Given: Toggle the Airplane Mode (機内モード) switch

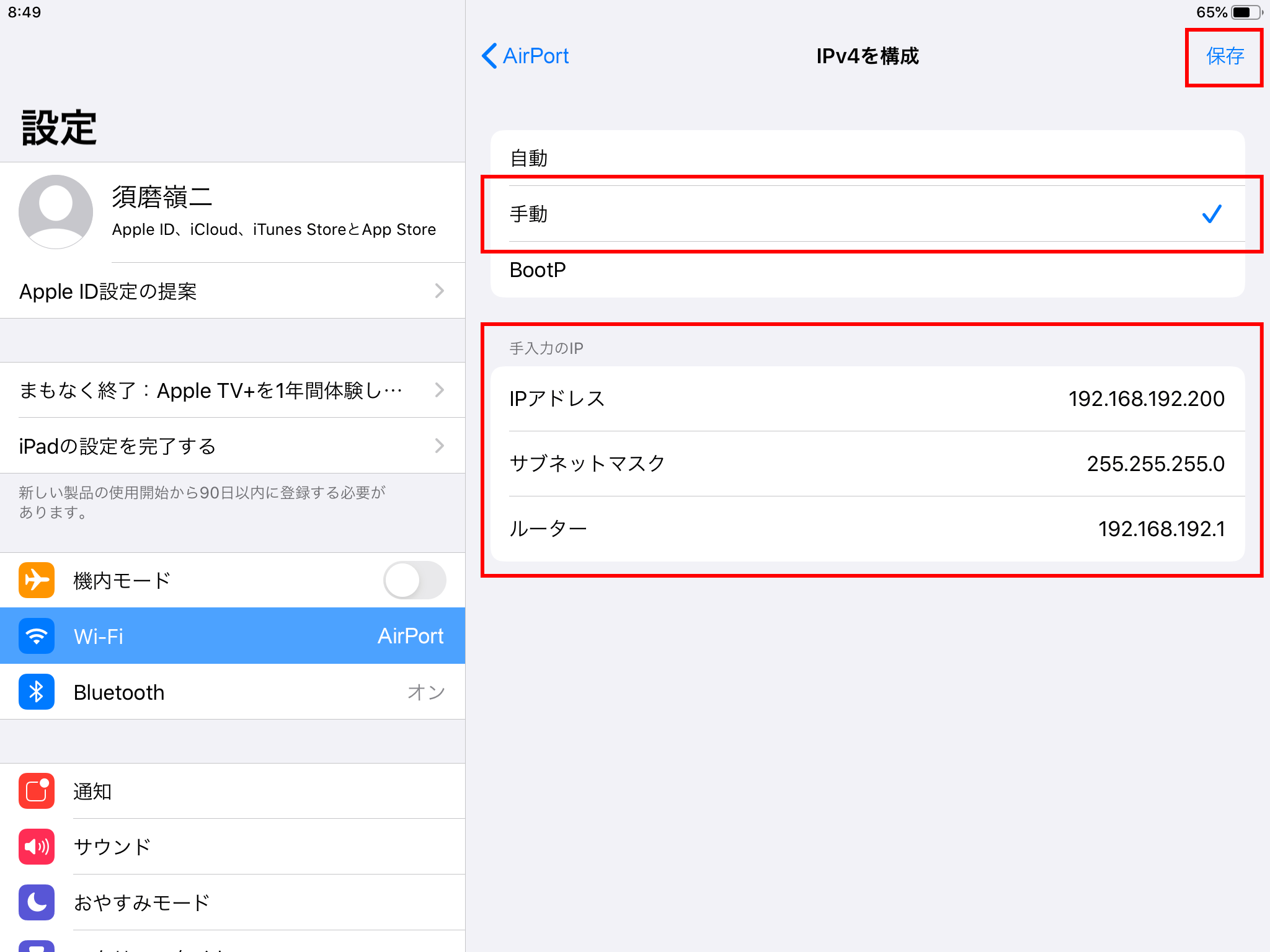Looking at the screenshot, I should [x=414, y=580].
